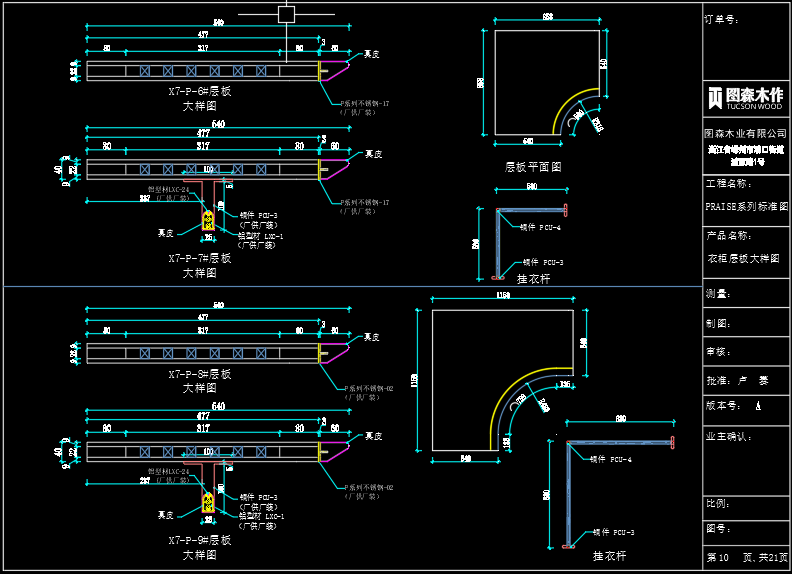Click the '制图:' title block field

tap(718, 323)
